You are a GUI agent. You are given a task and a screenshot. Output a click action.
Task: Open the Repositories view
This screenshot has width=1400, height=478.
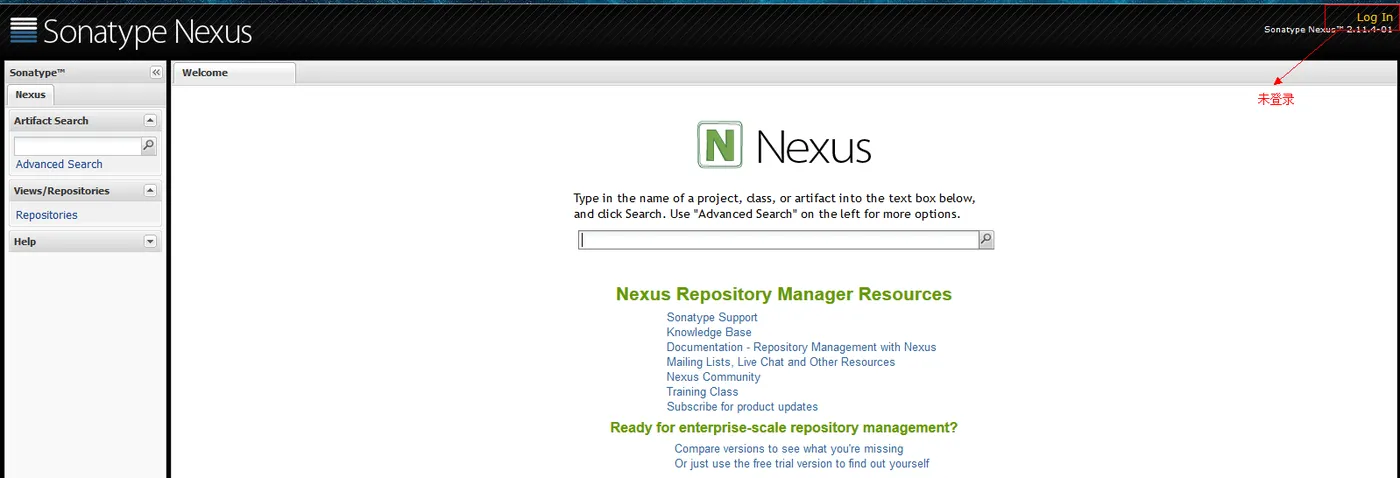[x=47, y=215]
